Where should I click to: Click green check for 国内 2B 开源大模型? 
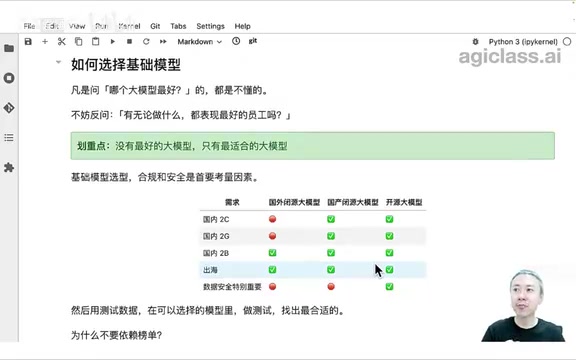(x=389, y=253)
